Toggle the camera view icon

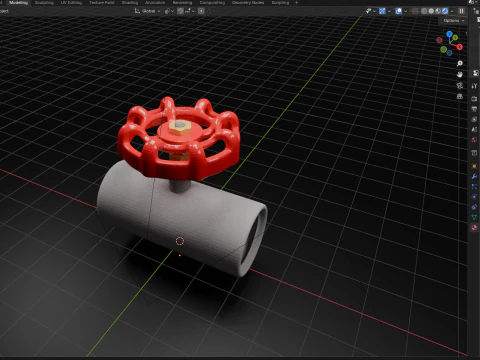click(460, 86)
